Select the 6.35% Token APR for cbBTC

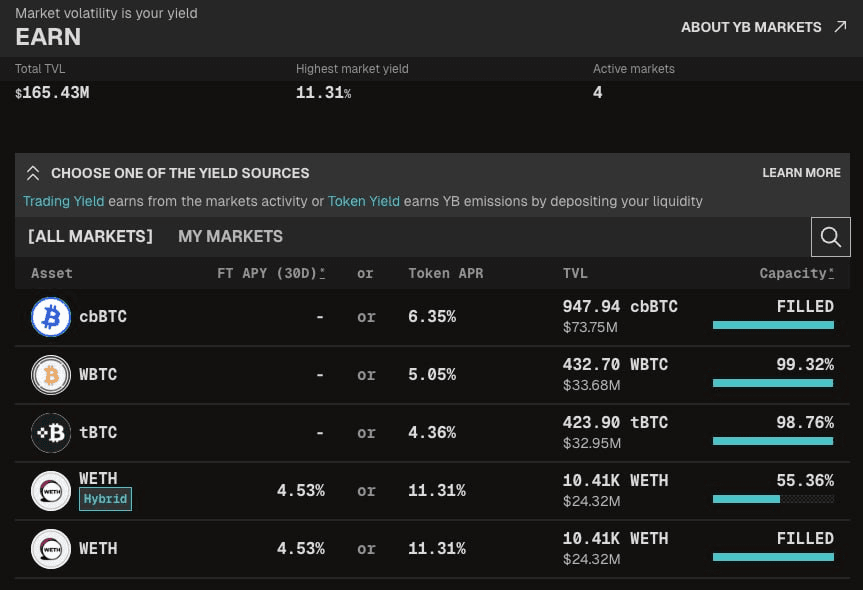(x=432, y=317)
